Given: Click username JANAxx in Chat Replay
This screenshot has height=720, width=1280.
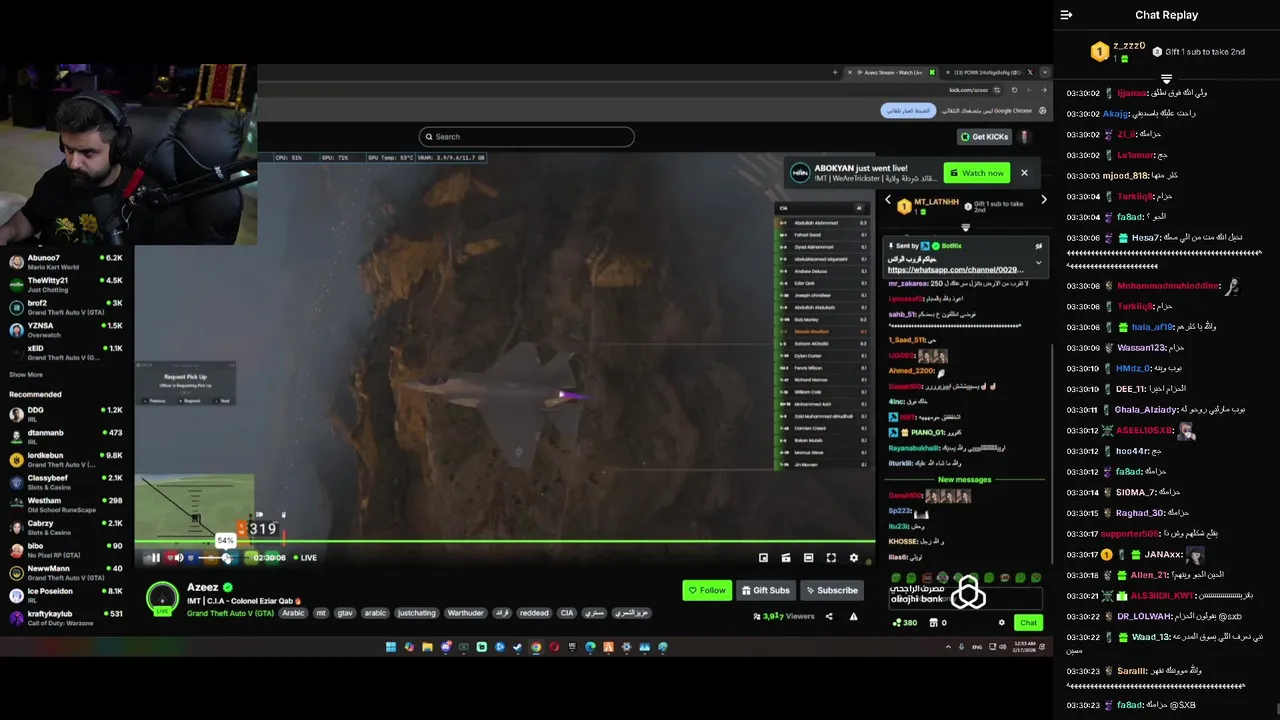Looking at the screenshot, I should point(1163,555).
